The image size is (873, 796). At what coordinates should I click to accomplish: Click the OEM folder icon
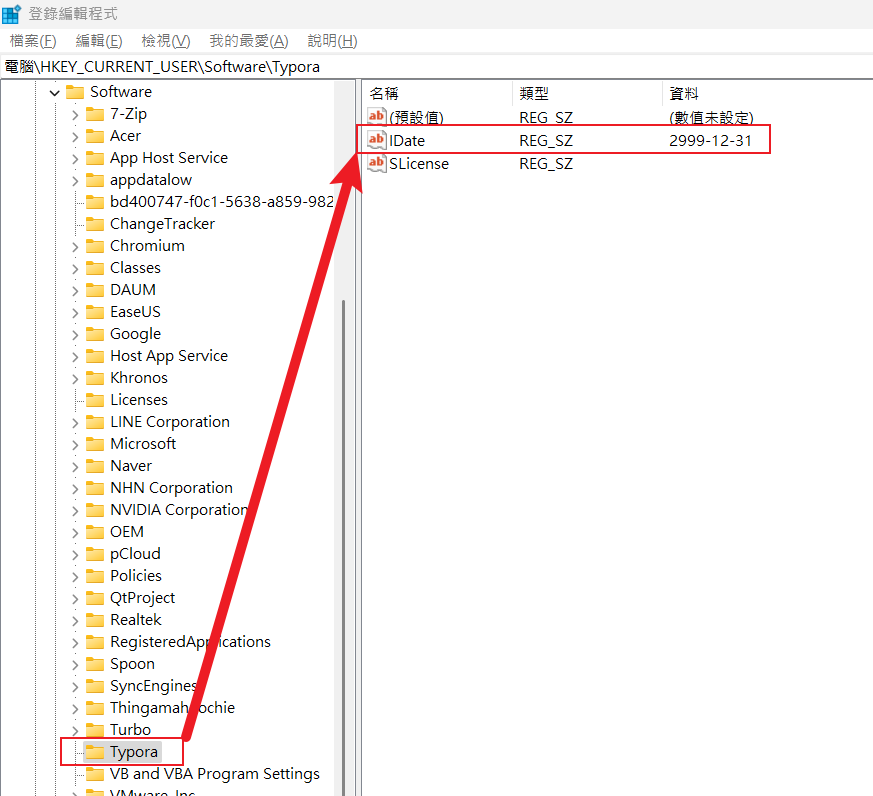point(95,532)
